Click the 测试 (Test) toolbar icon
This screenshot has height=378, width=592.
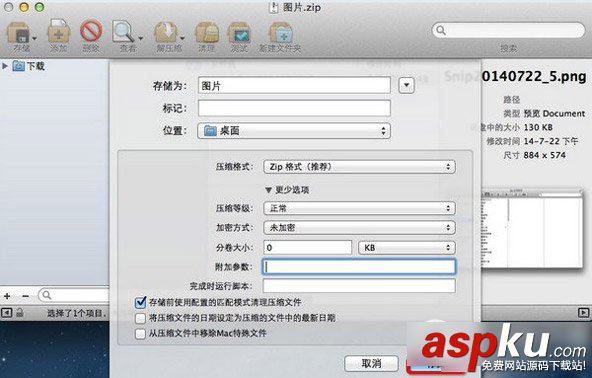[x=239, y=33]
